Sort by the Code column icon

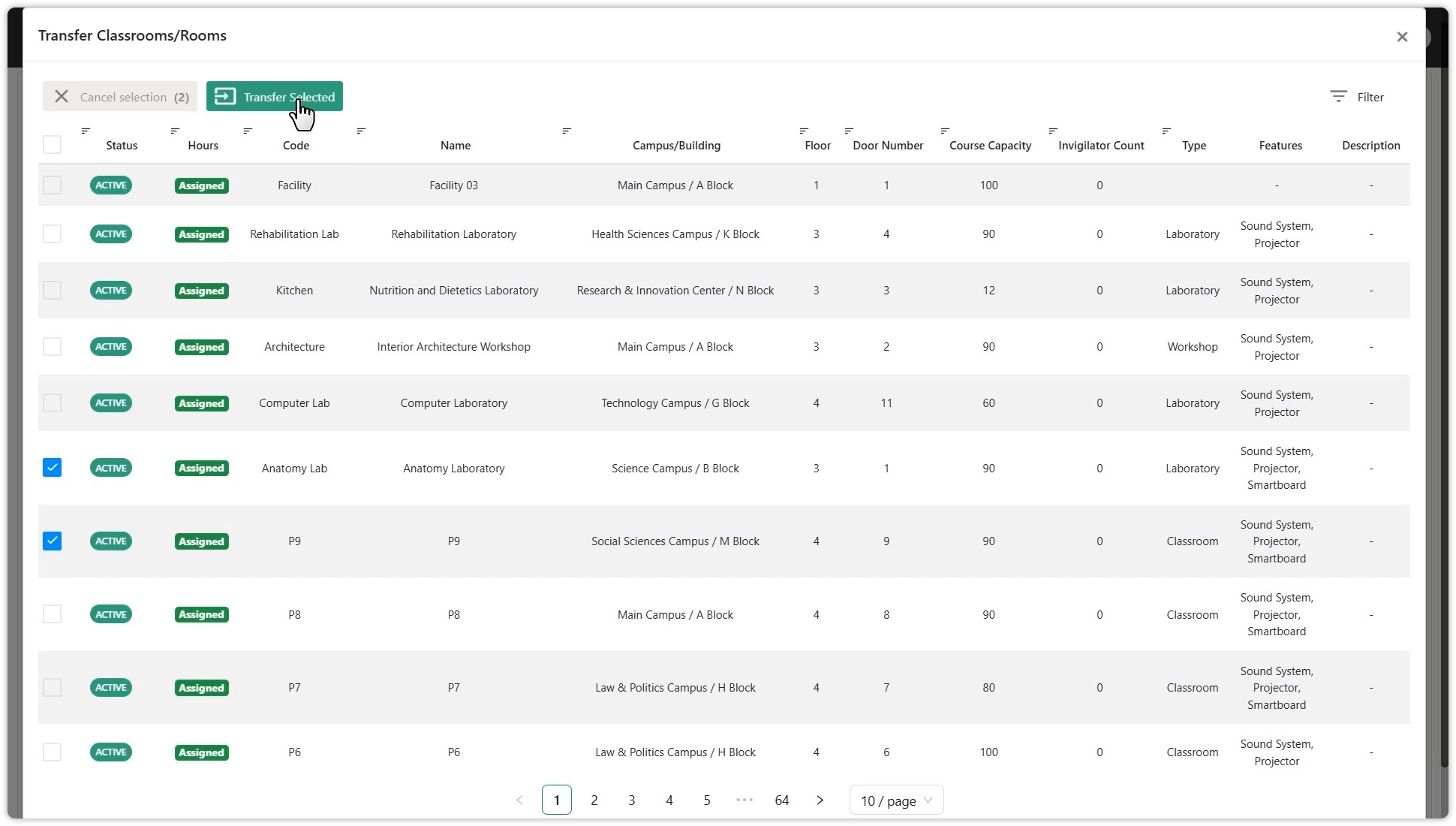tap(248, 131)
